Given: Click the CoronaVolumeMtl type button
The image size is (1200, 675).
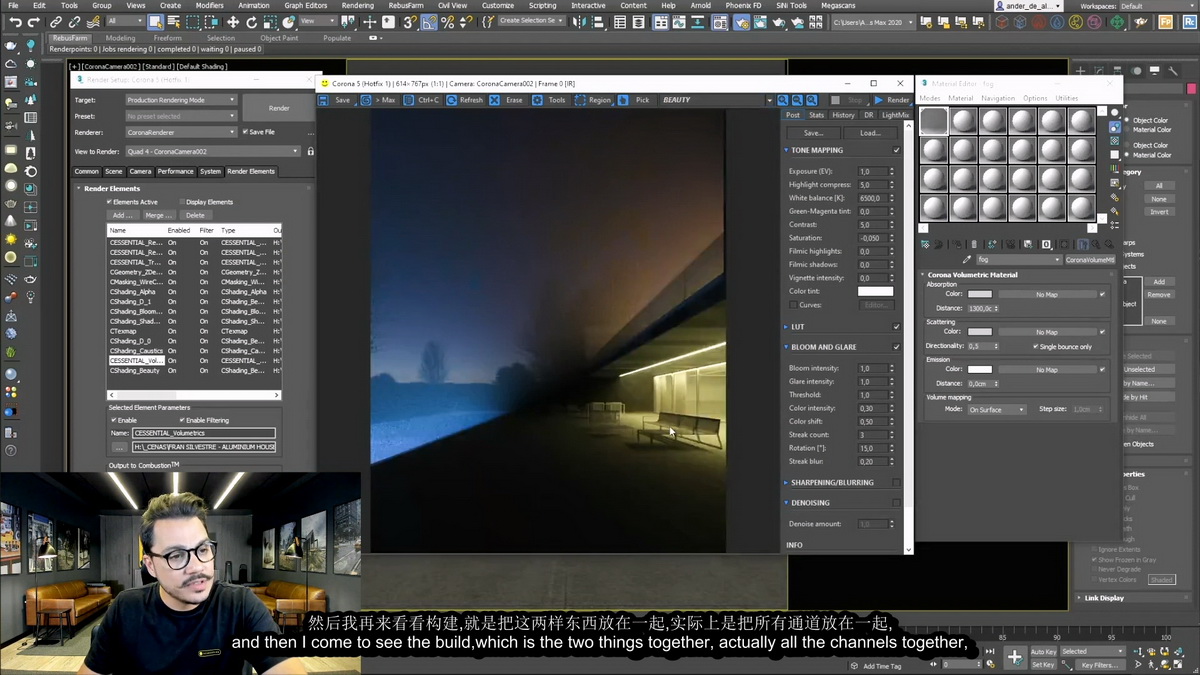Looking at the screenshot, I should [x=1089, y=260].
